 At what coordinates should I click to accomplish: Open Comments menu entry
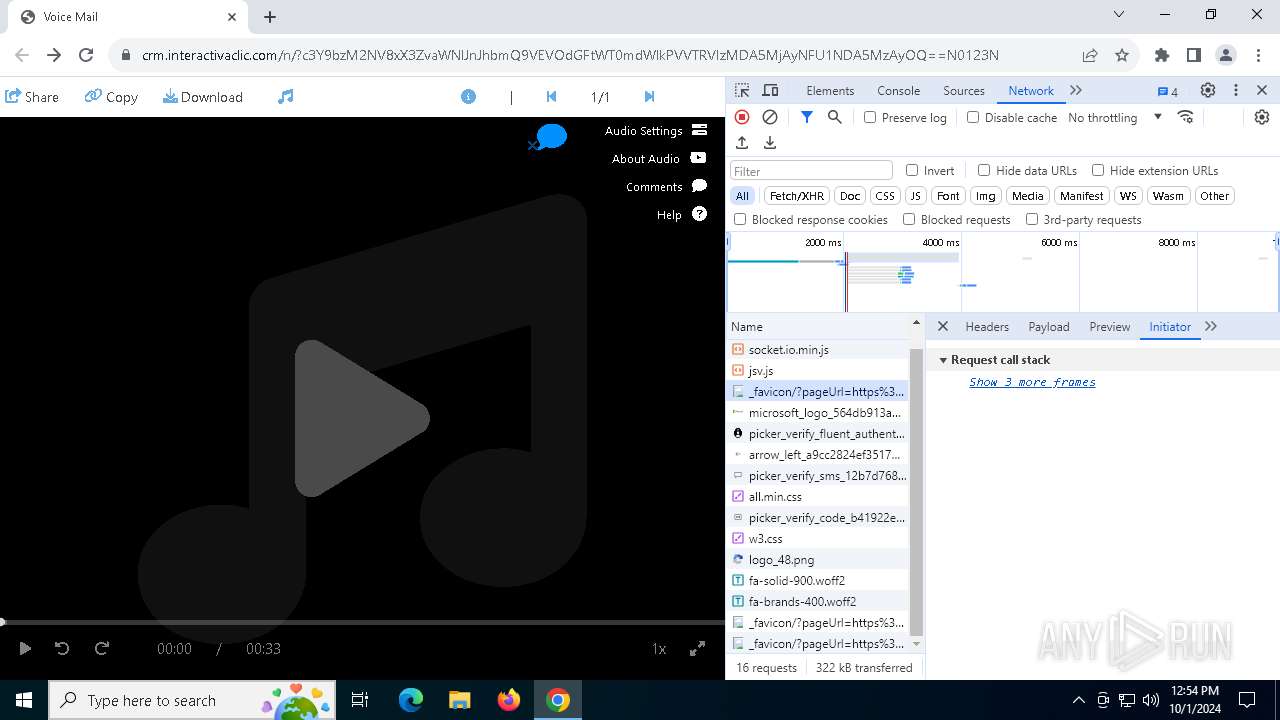point(666,187)
